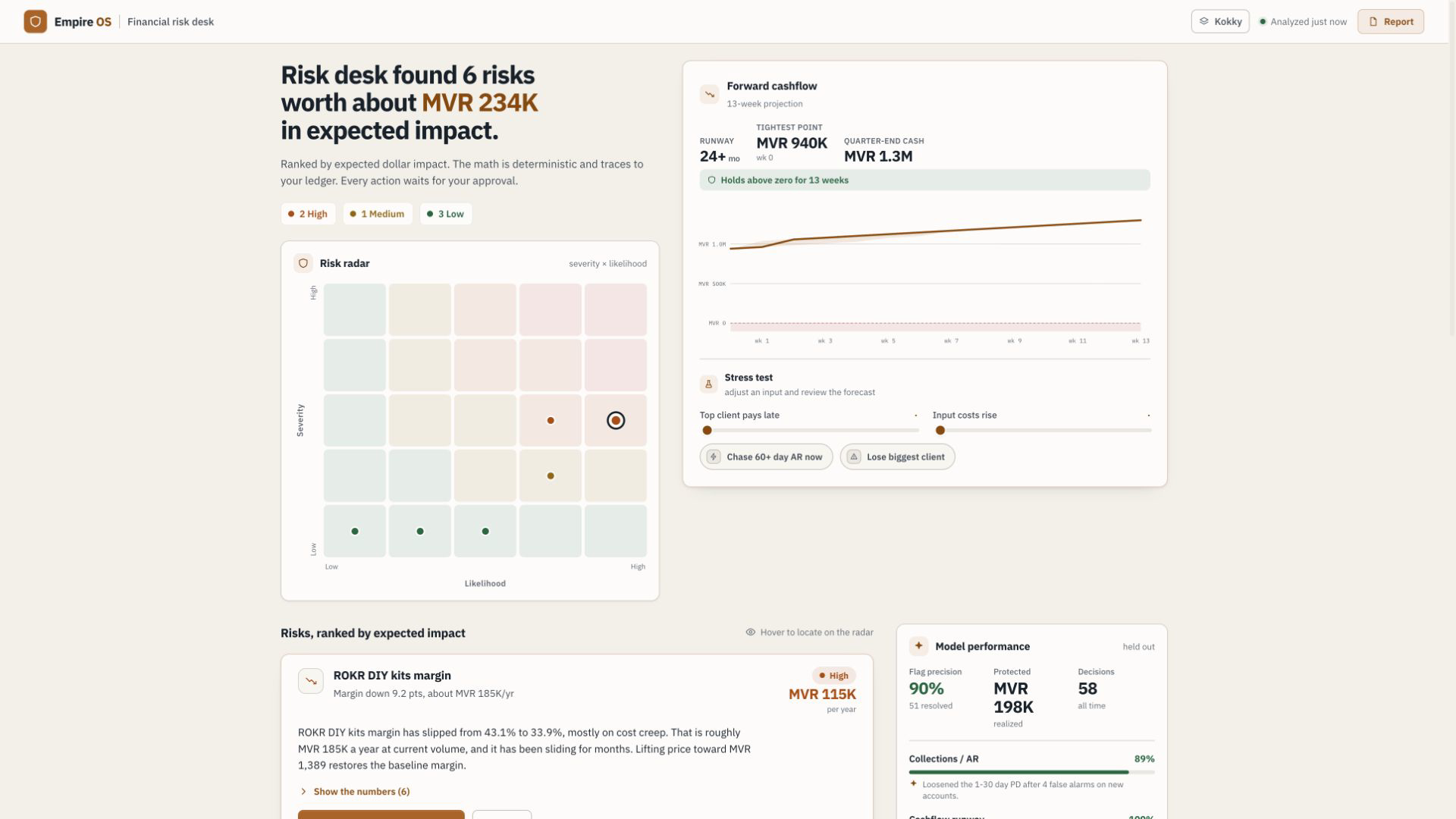Click the MVR 940K tightest point value

pos(792,143)
